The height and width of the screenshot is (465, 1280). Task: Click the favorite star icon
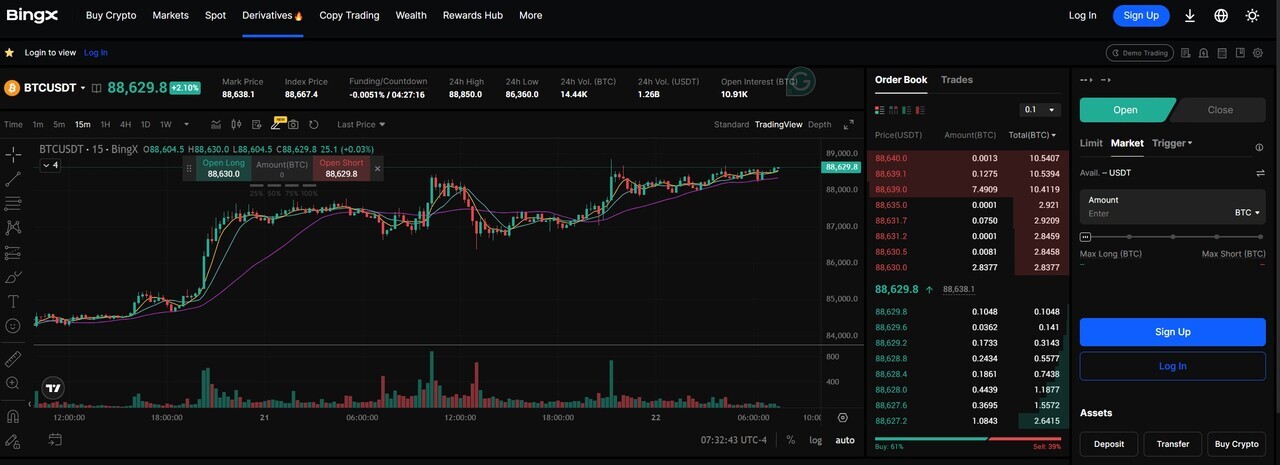tap(9, 52)
